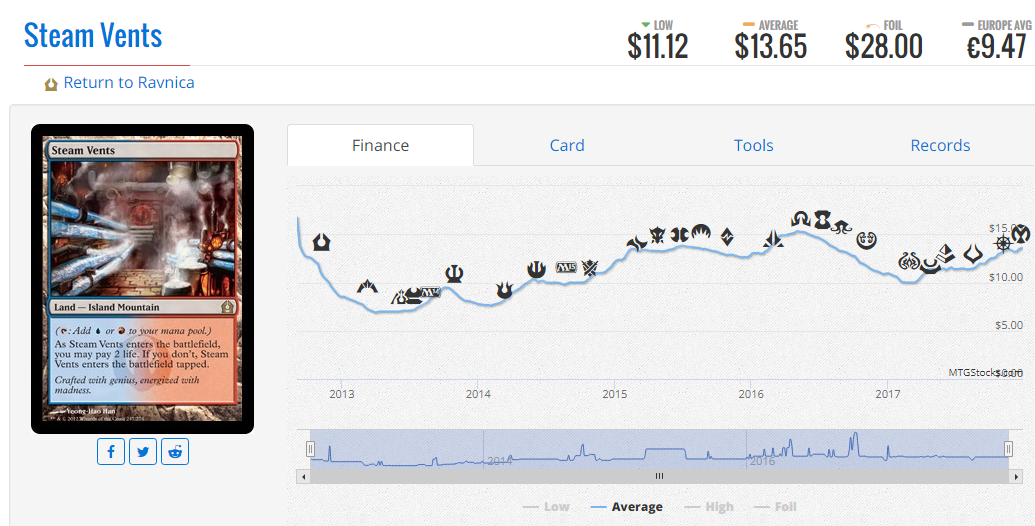Toggle the Average price series in the legend
Screen dimensions: 1035x526
tap(626, 507)
